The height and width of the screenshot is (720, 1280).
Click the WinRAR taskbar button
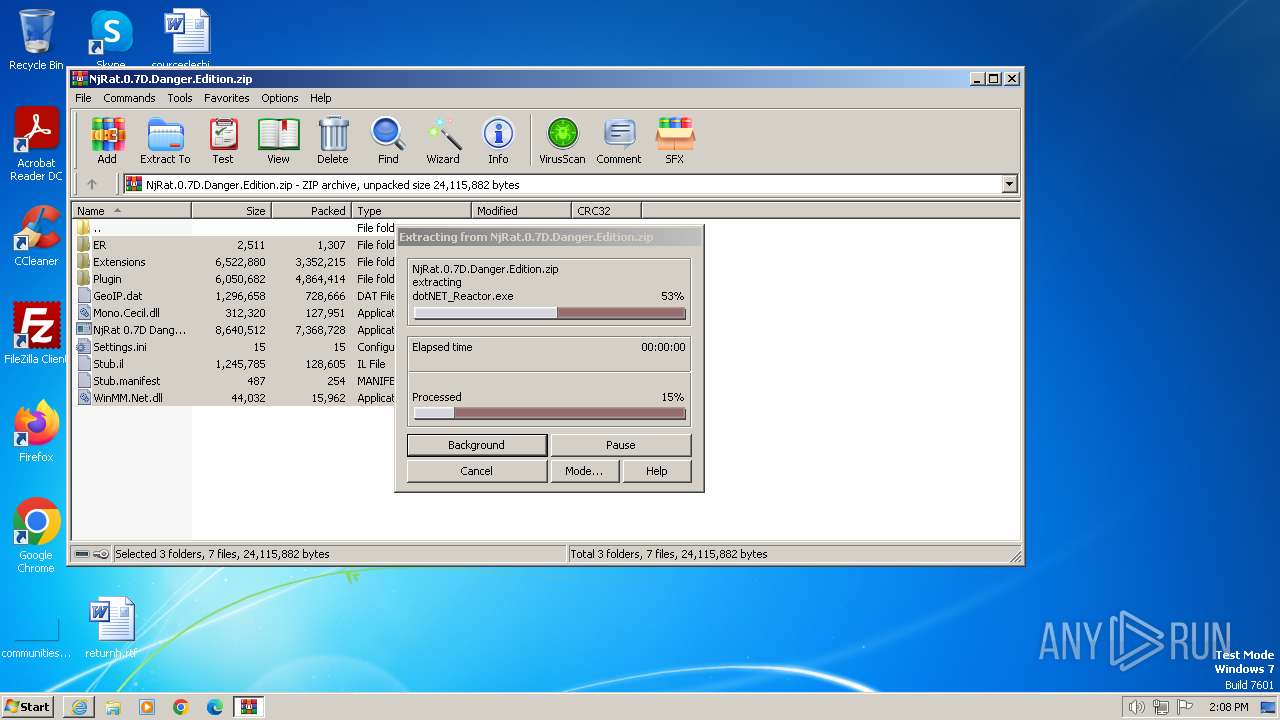(x=249, y=707)
